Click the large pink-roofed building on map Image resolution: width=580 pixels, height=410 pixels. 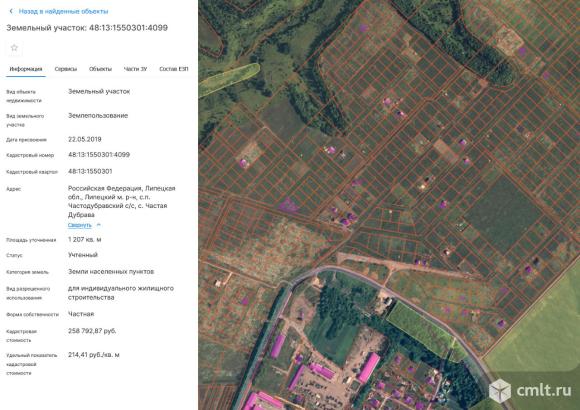[368, 367]
